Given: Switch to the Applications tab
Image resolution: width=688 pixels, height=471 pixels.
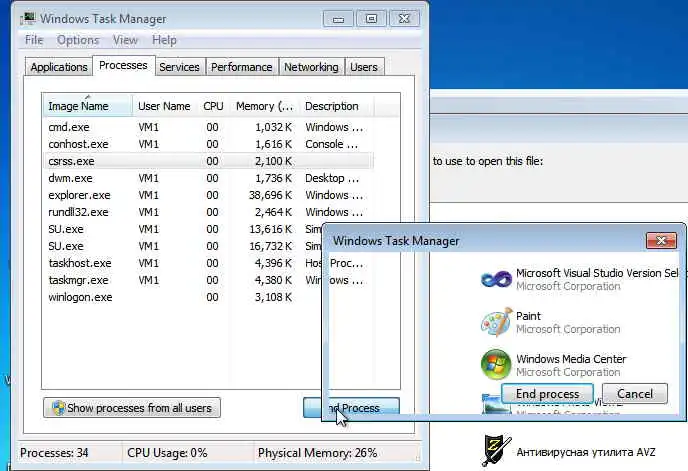Looking at the screenshot, I should click(x=59, y=67).
